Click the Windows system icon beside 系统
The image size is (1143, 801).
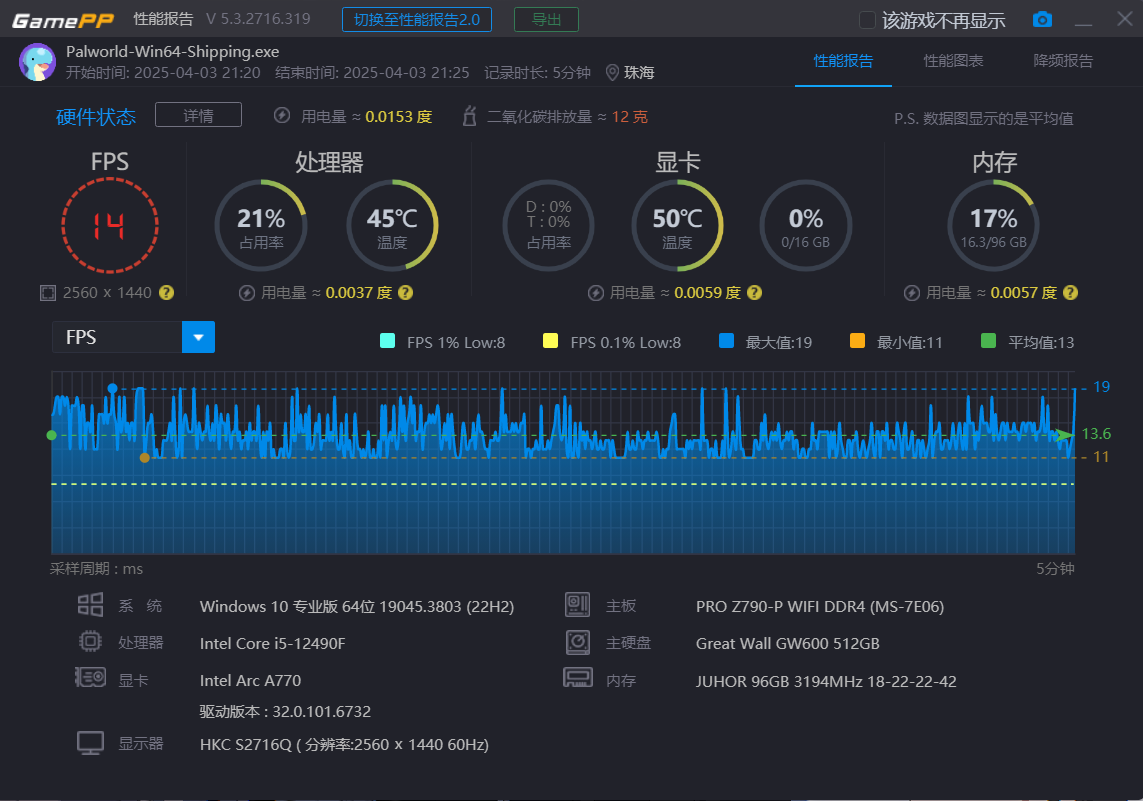point(90,604)
